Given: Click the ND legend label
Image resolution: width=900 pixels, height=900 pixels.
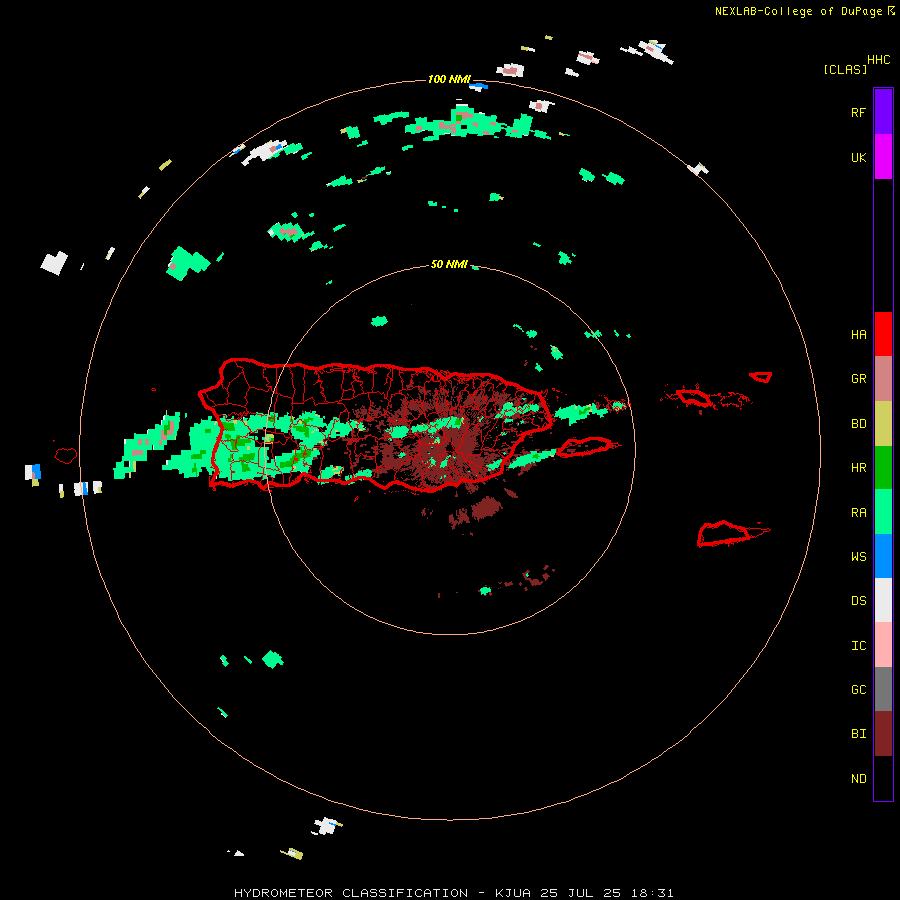Looking at the screenshot, I should [858, 779].
